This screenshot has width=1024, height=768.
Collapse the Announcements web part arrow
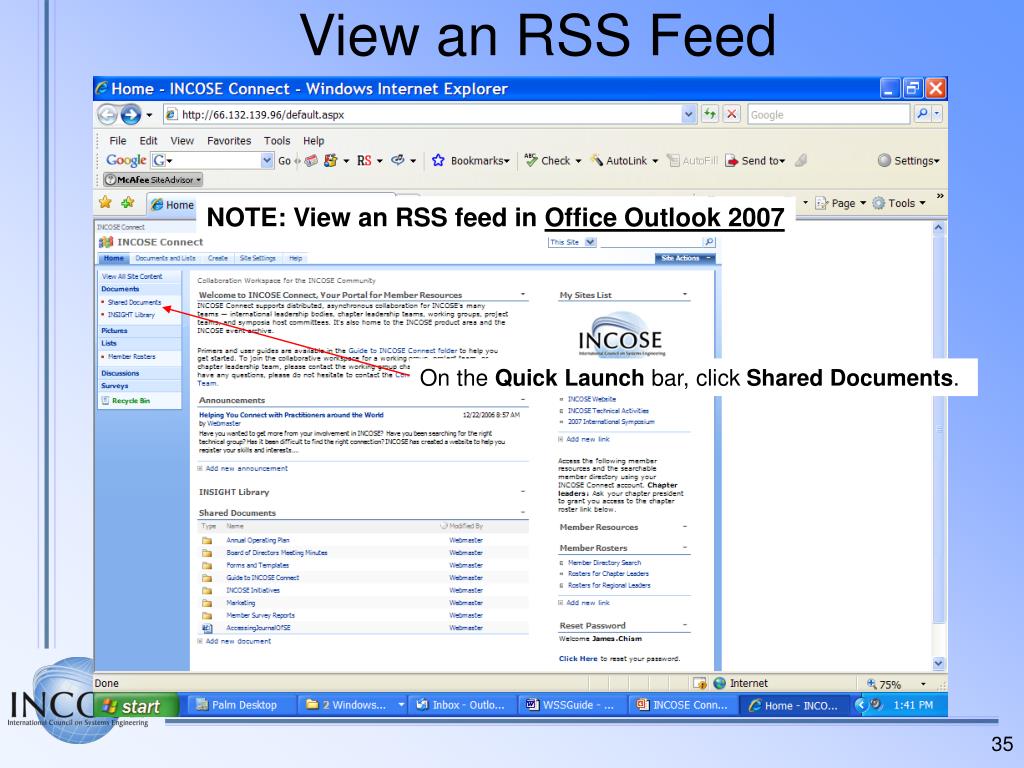point(523,400)
